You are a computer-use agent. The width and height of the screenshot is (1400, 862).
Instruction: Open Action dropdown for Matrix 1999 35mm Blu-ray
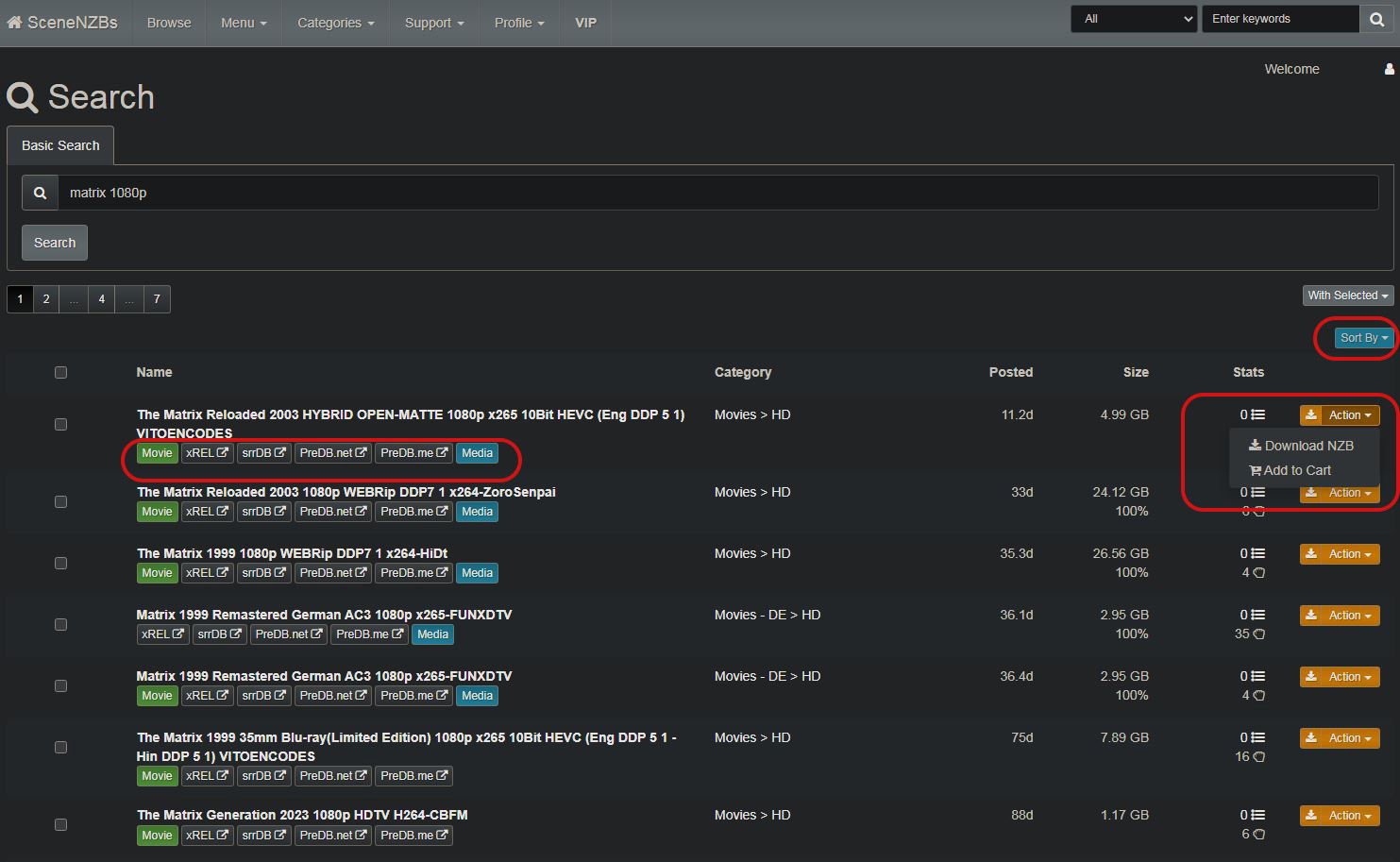1351,738
